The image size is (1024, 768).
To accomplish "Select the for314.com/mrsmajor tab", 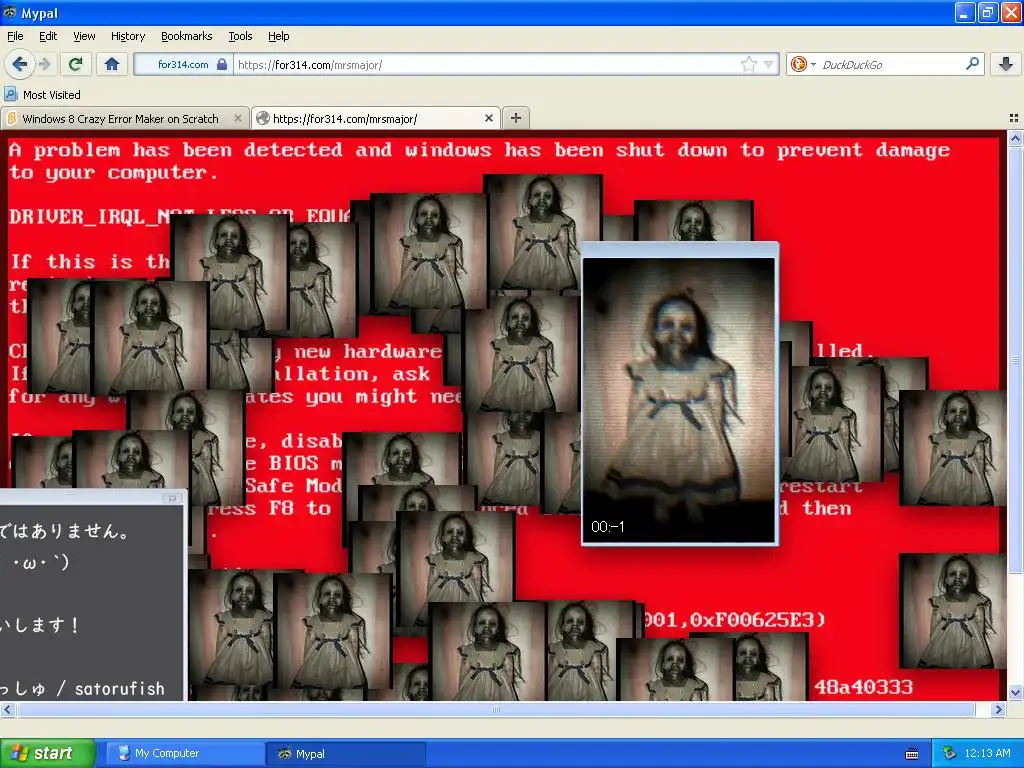I will [376, 118].
